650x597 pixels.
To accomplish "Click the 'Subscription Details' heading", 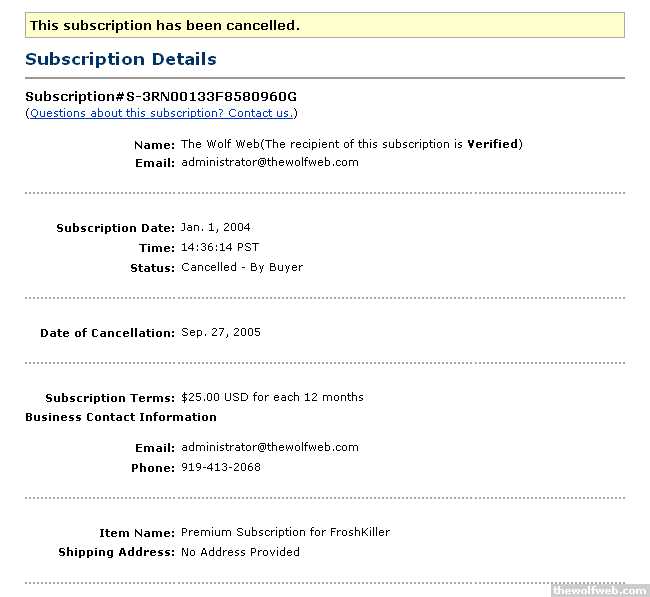I will click(121, 59).
